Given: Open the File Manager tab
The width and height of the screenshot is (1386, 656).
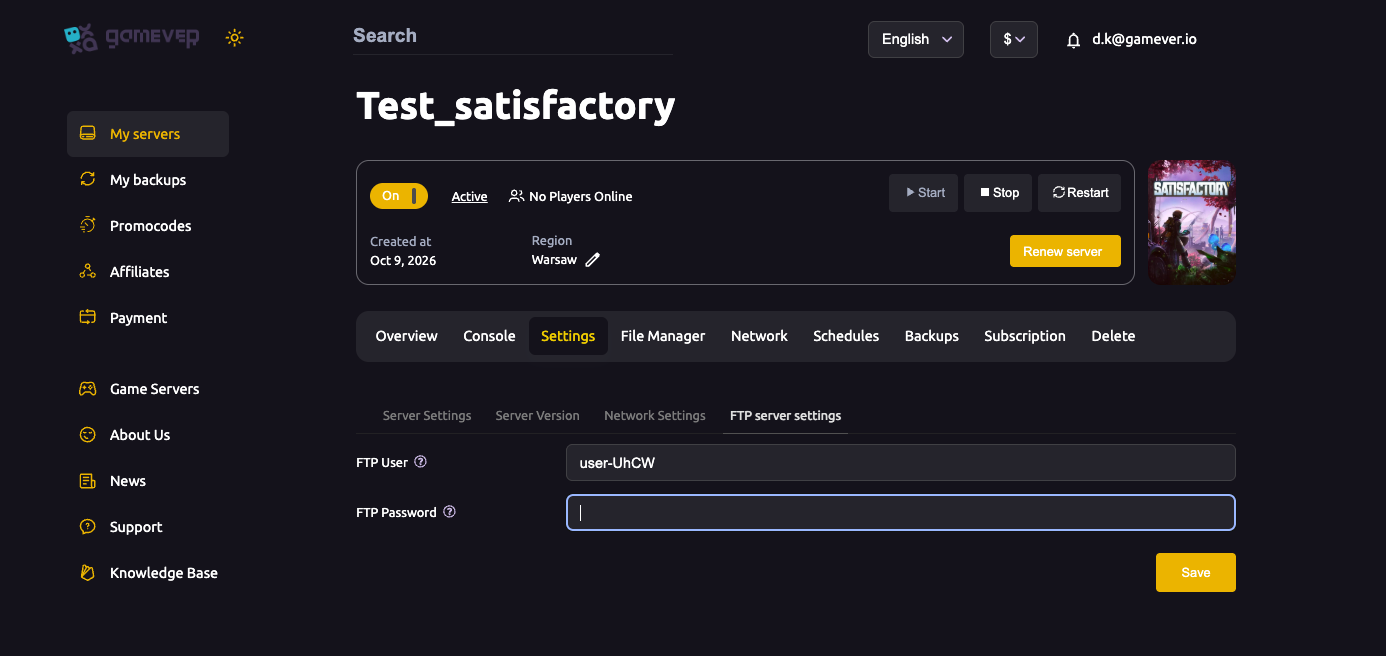Looking at the screenshot, I should click(x=663, y=336).
